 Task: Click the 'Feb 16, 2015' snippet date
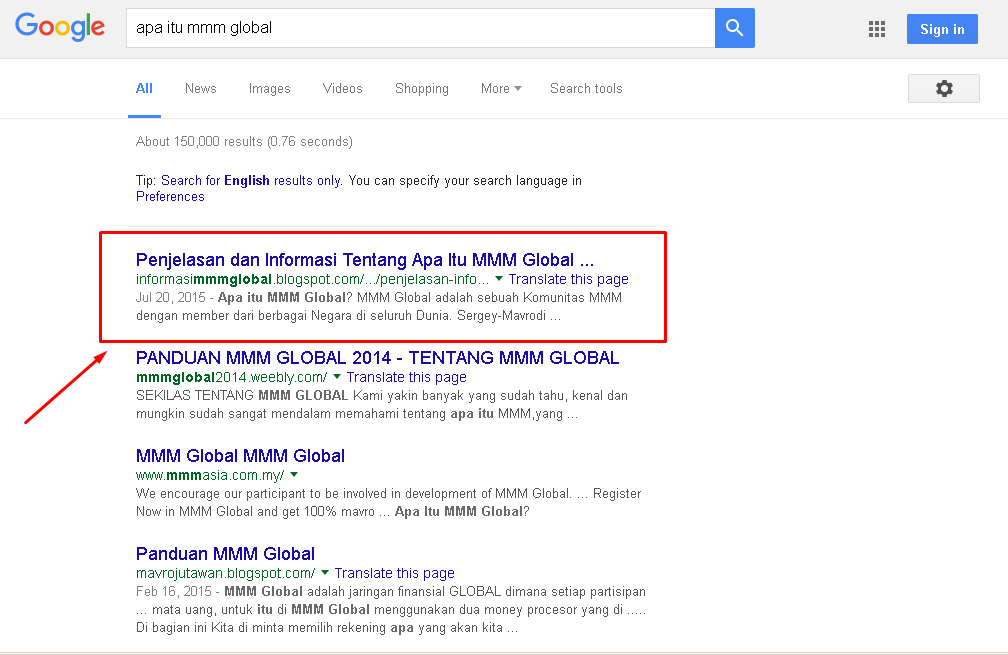point(174,591)
